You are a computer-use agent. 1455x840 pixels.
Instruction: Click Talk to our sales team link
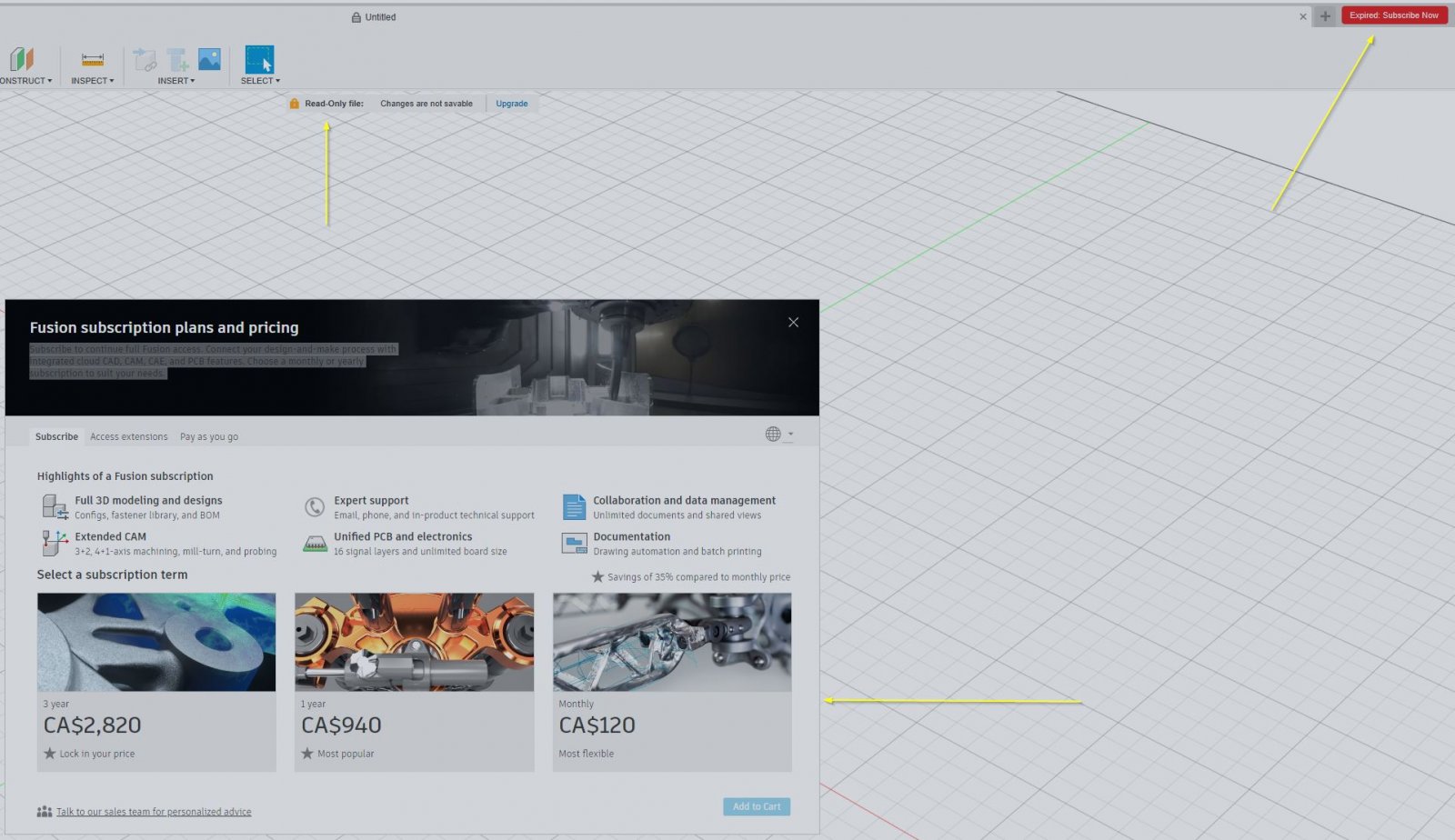coord(154,812)
